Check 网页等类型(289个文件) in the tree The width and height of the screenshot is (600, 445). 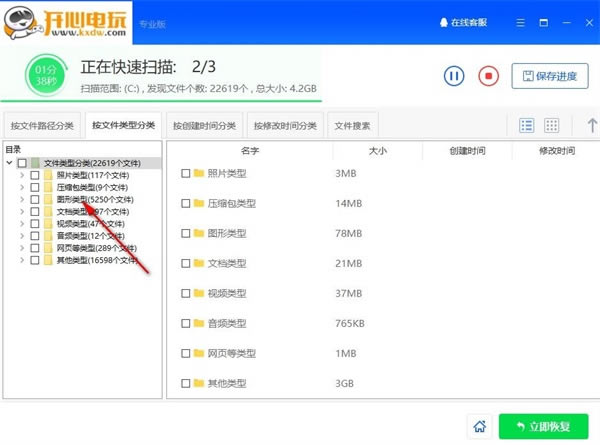[x=35, y=248]
